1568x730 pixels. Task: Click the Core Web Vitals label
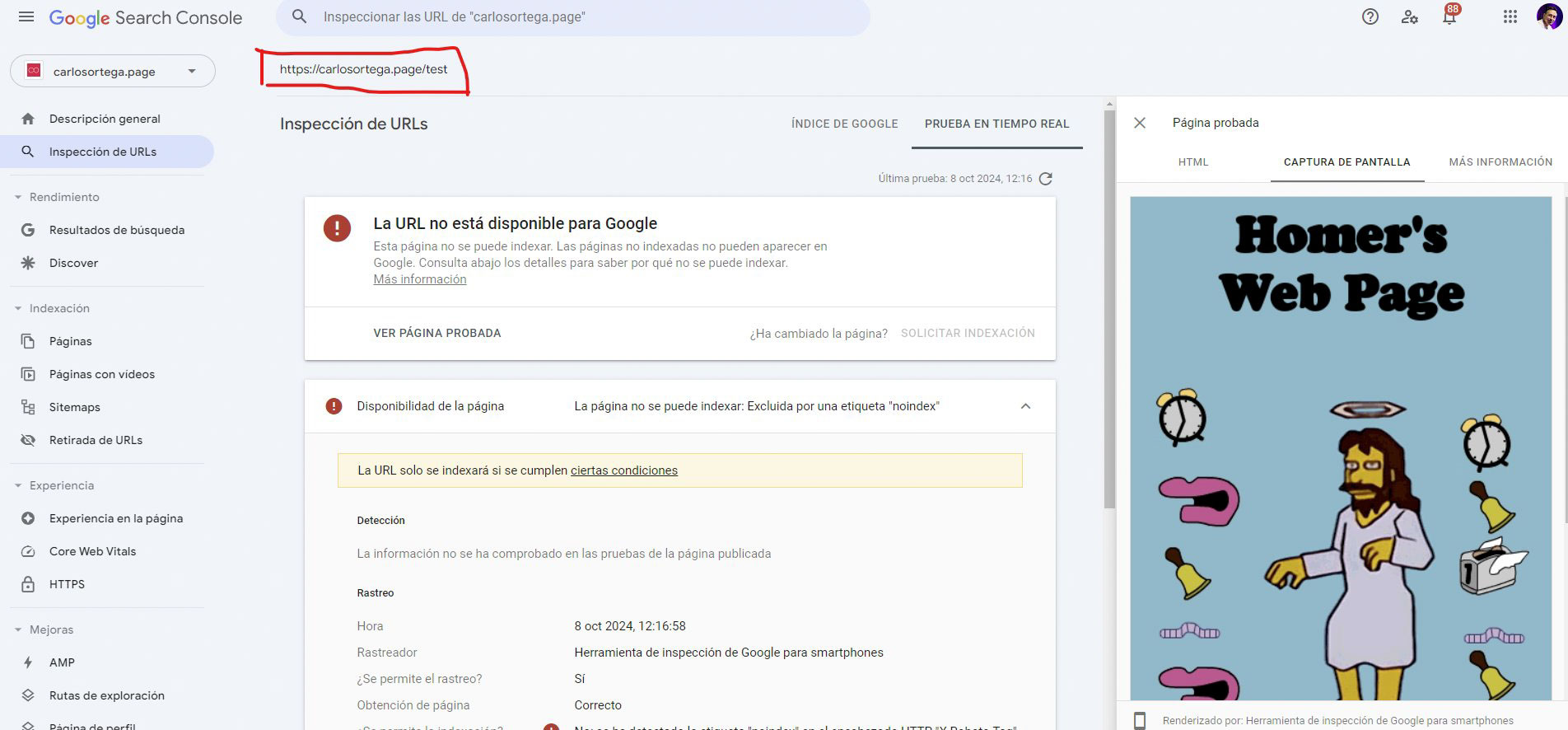pos(93,551)
